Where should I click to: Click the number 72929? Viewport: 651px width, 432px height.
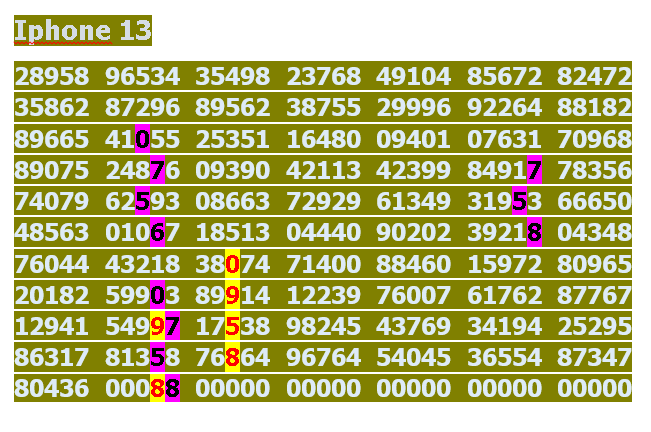tap(323, 202)
